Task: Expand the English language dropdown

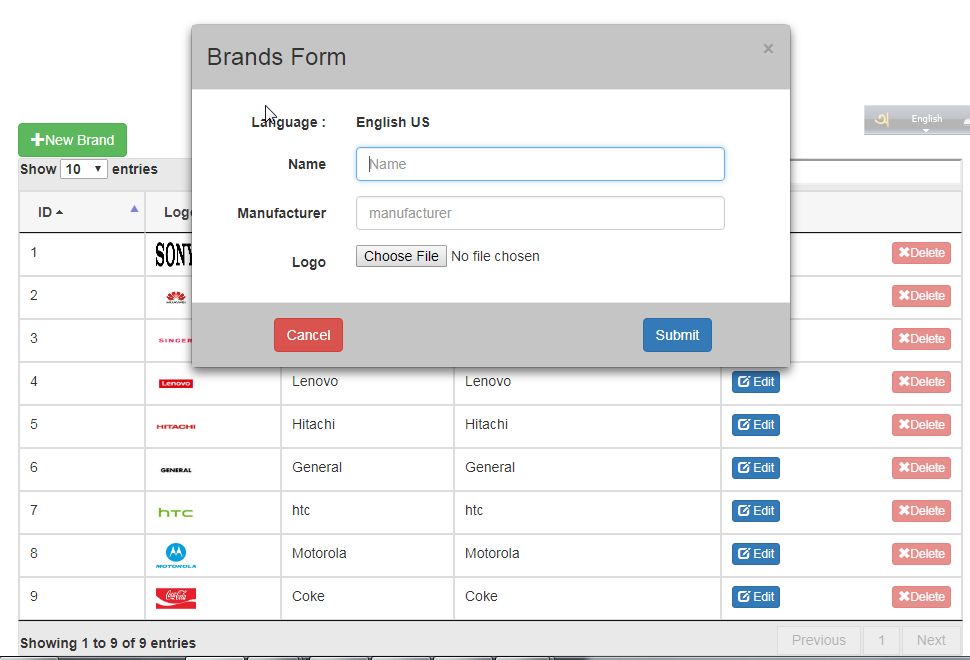Action: pyautogui.click(x=927, y=122)
